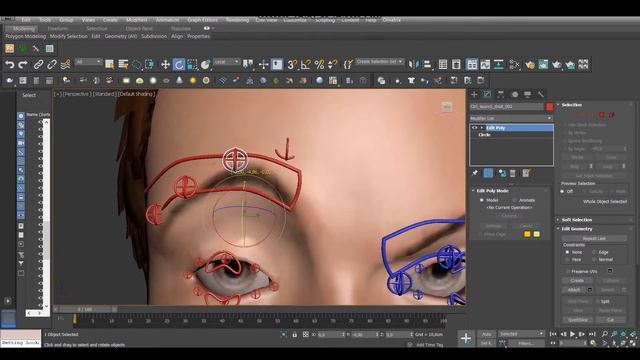Switch to the Freeform ribbon tab
This screenshot has width=640, height=360.
pos(58,29)
